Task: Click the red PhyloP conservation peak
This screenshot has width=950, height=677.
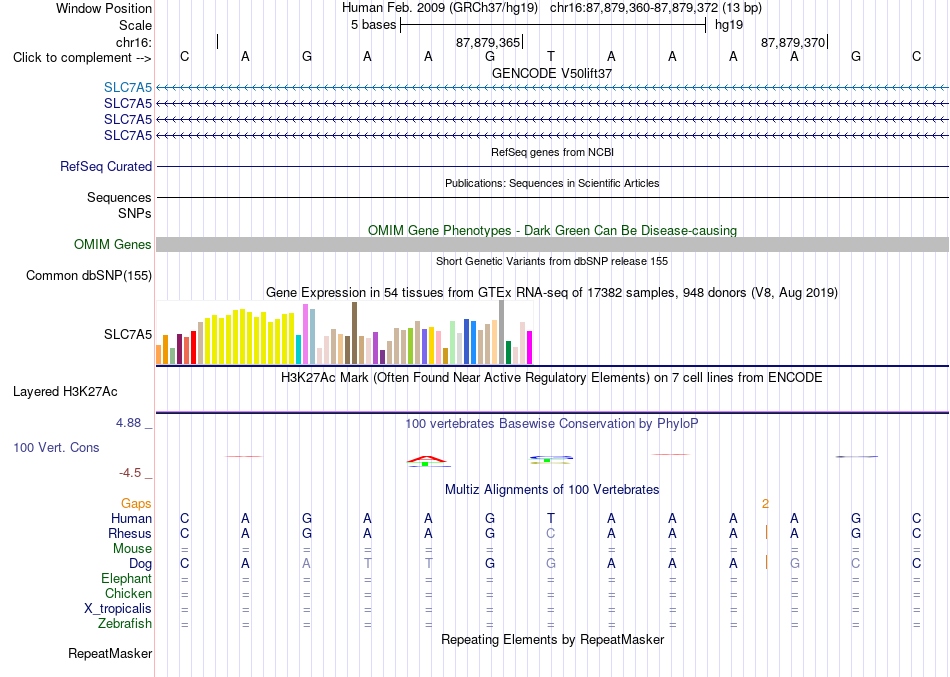Action: [x=427, y=459]
